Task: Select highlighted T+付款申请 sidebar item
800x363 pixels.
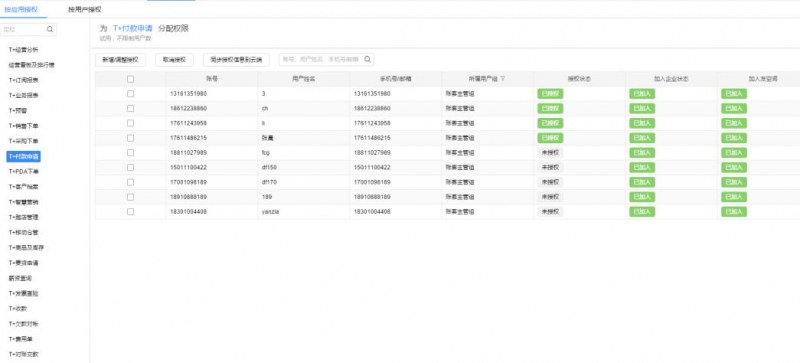Action: point(23,157)
